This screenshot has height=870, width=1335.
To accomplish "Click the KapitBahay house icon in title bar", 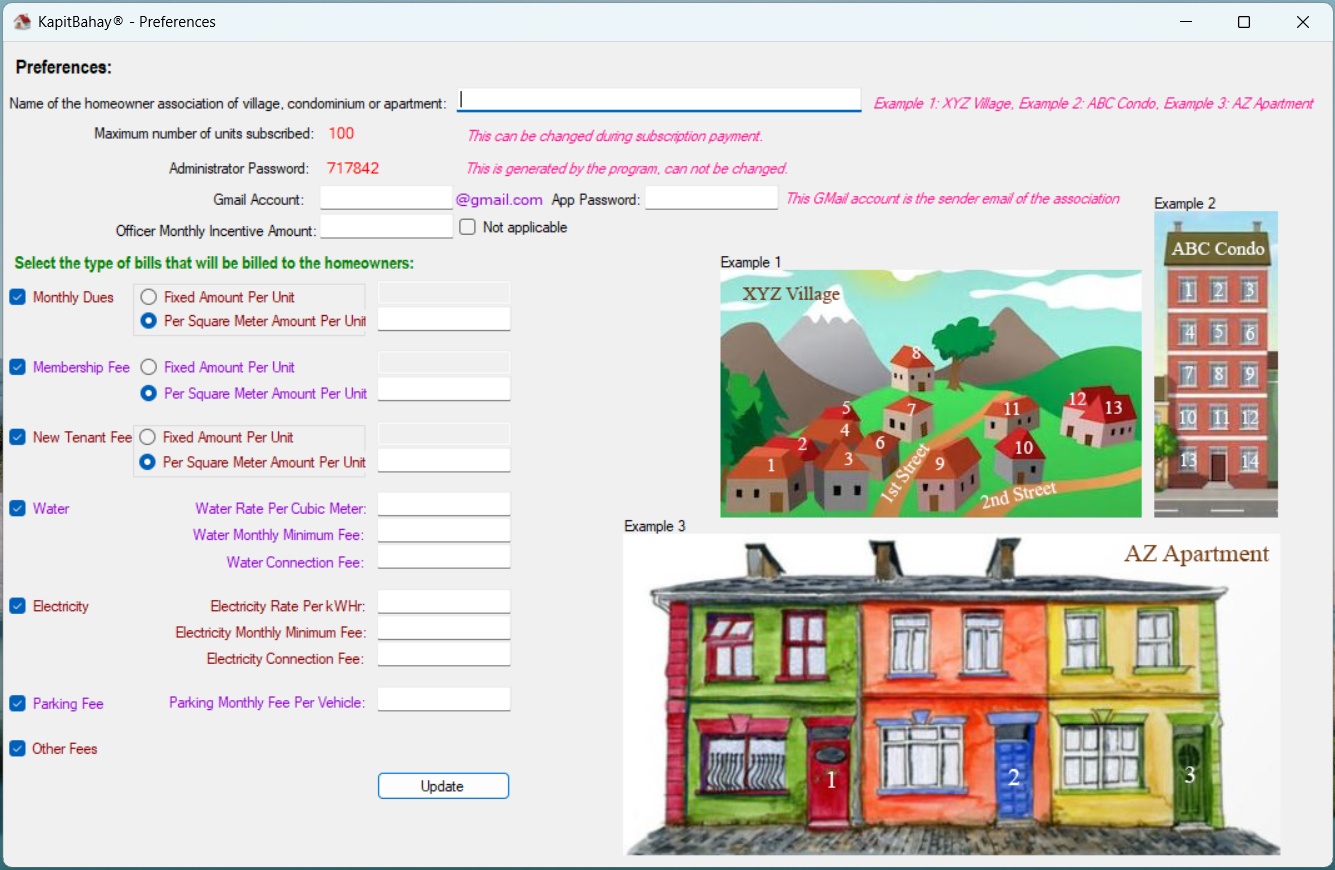I will 22,21.
